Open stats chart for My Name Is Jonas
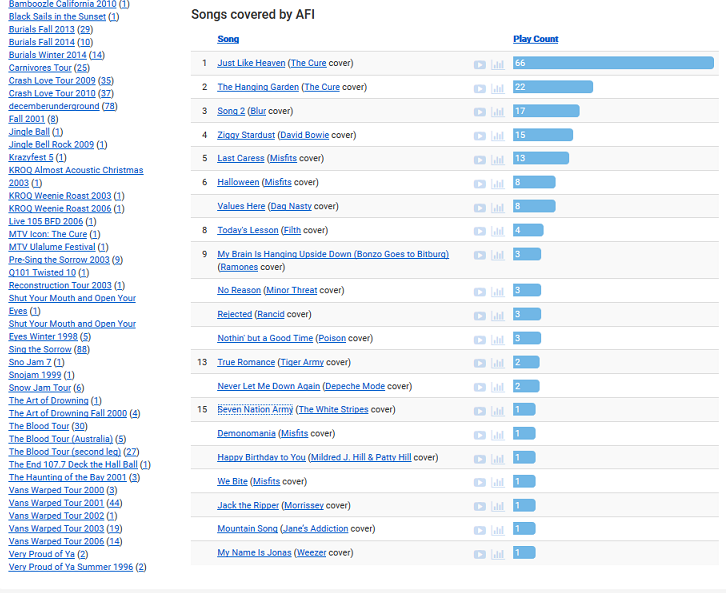 tap(498, 554)
